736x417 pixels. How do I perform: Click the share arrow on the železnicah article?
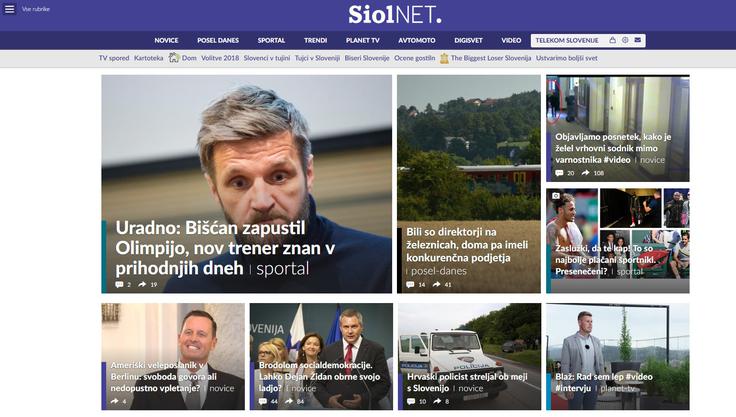coord(437,285)
